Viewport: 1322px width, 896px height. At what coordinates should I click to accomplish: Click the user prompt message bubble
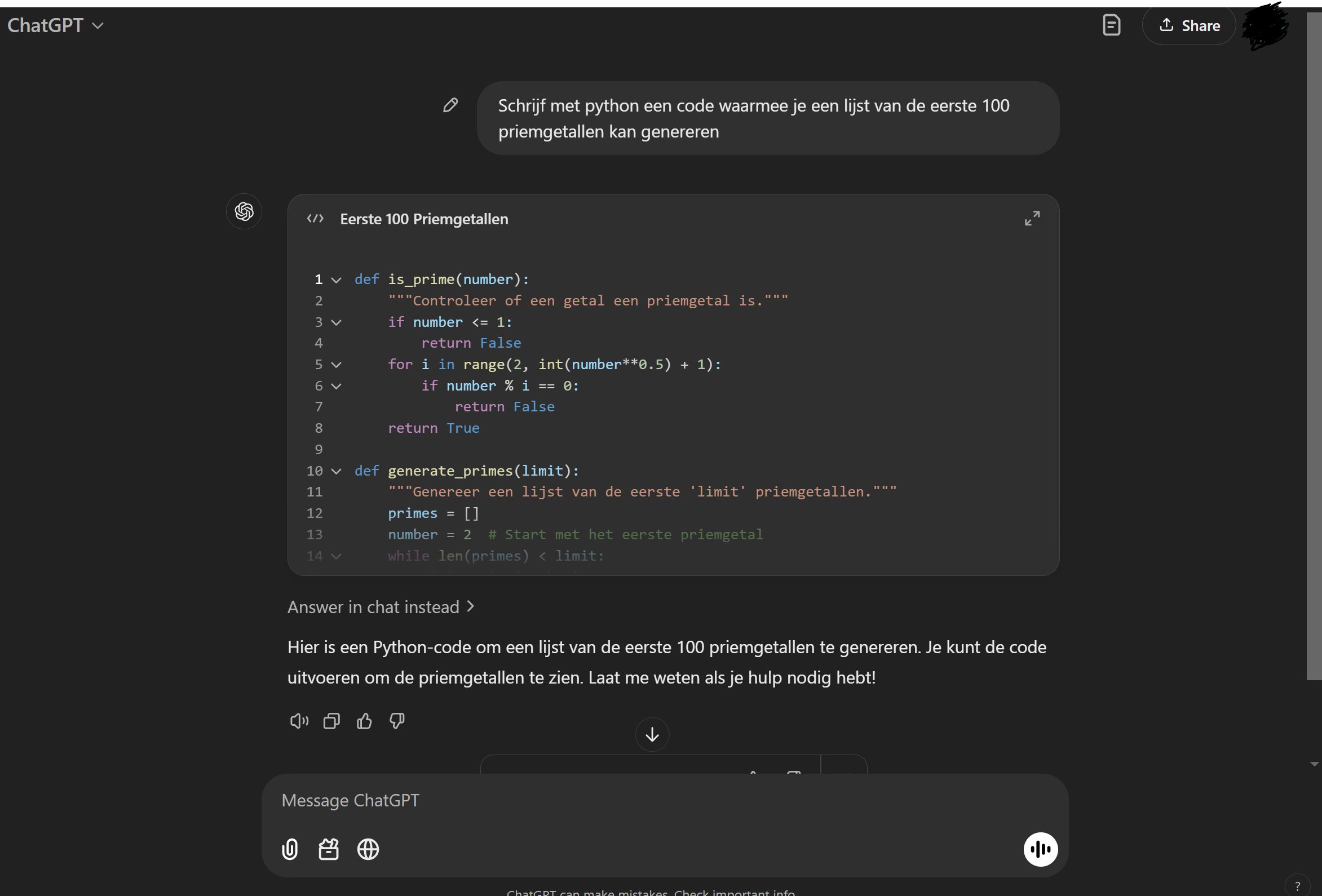(768, 118)
